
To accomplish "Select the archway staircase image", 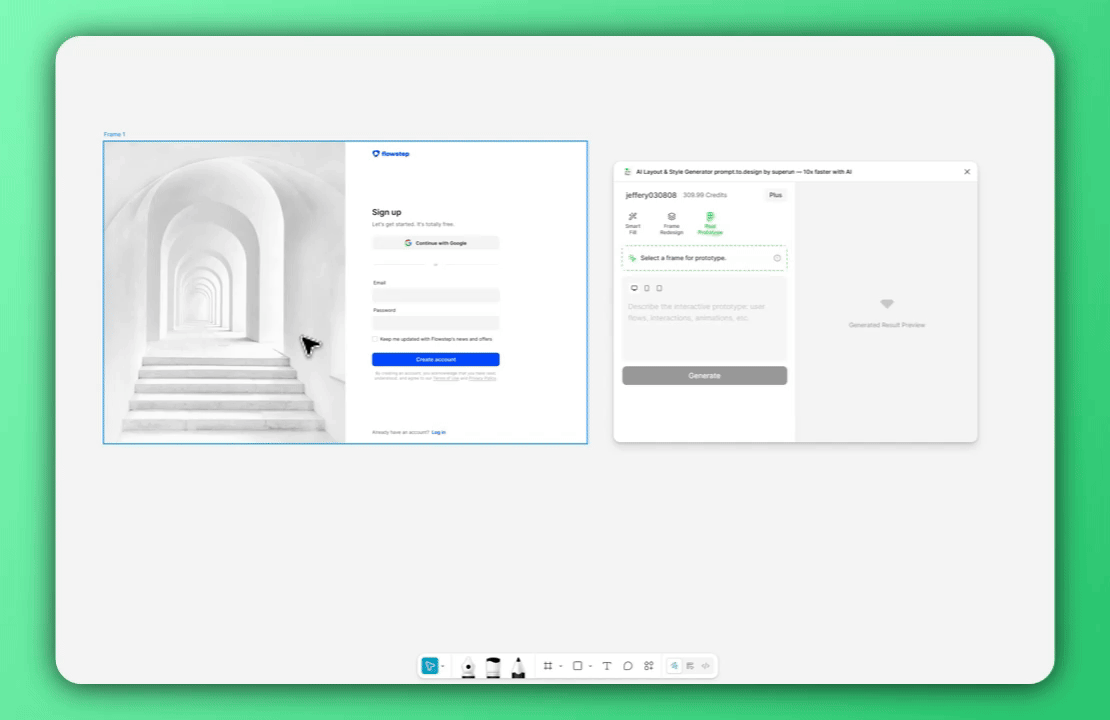I will tap(224, 292).
